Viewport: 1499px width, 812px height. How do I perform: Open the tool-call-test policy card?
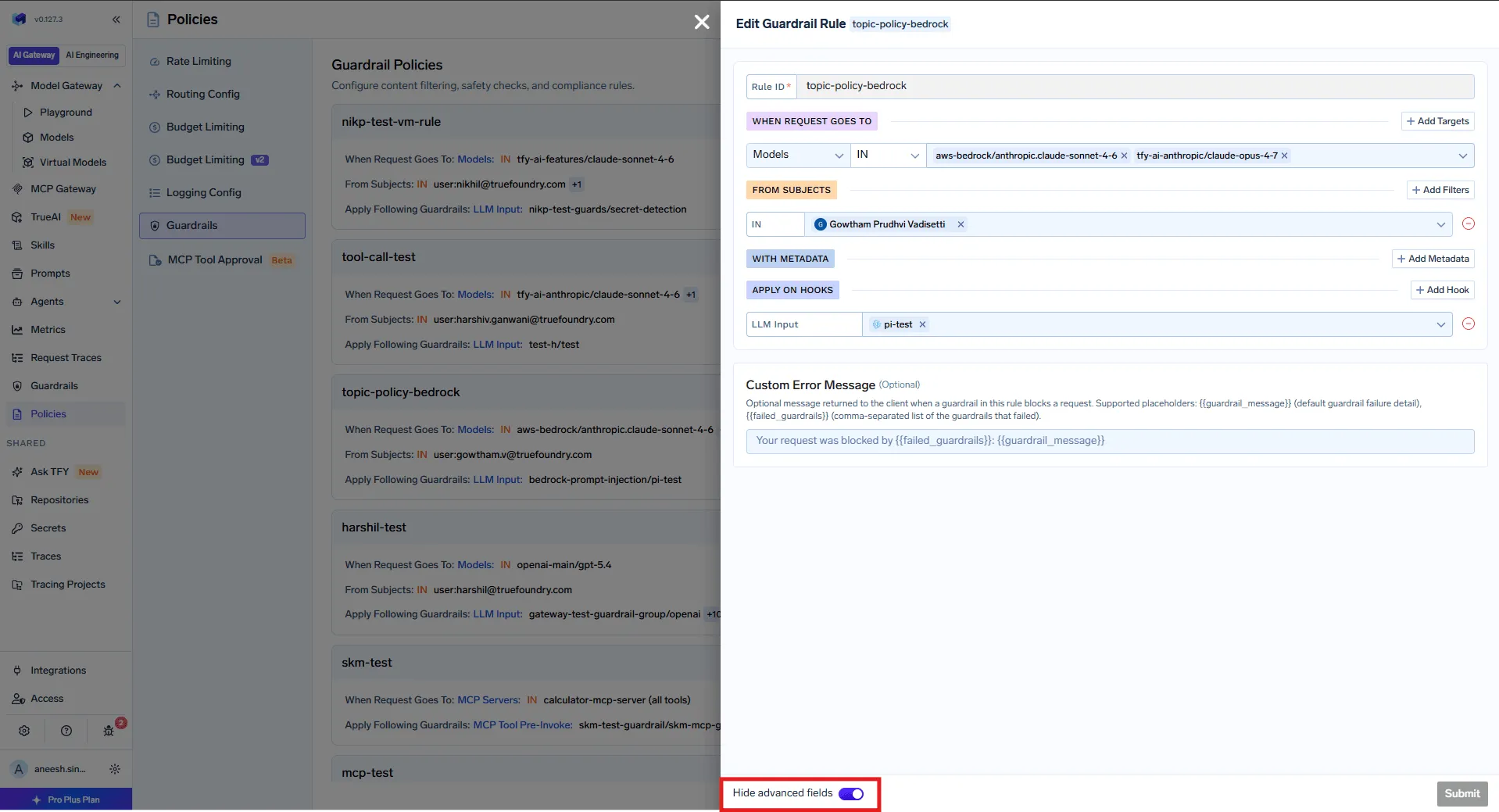[x=526, y=302]
